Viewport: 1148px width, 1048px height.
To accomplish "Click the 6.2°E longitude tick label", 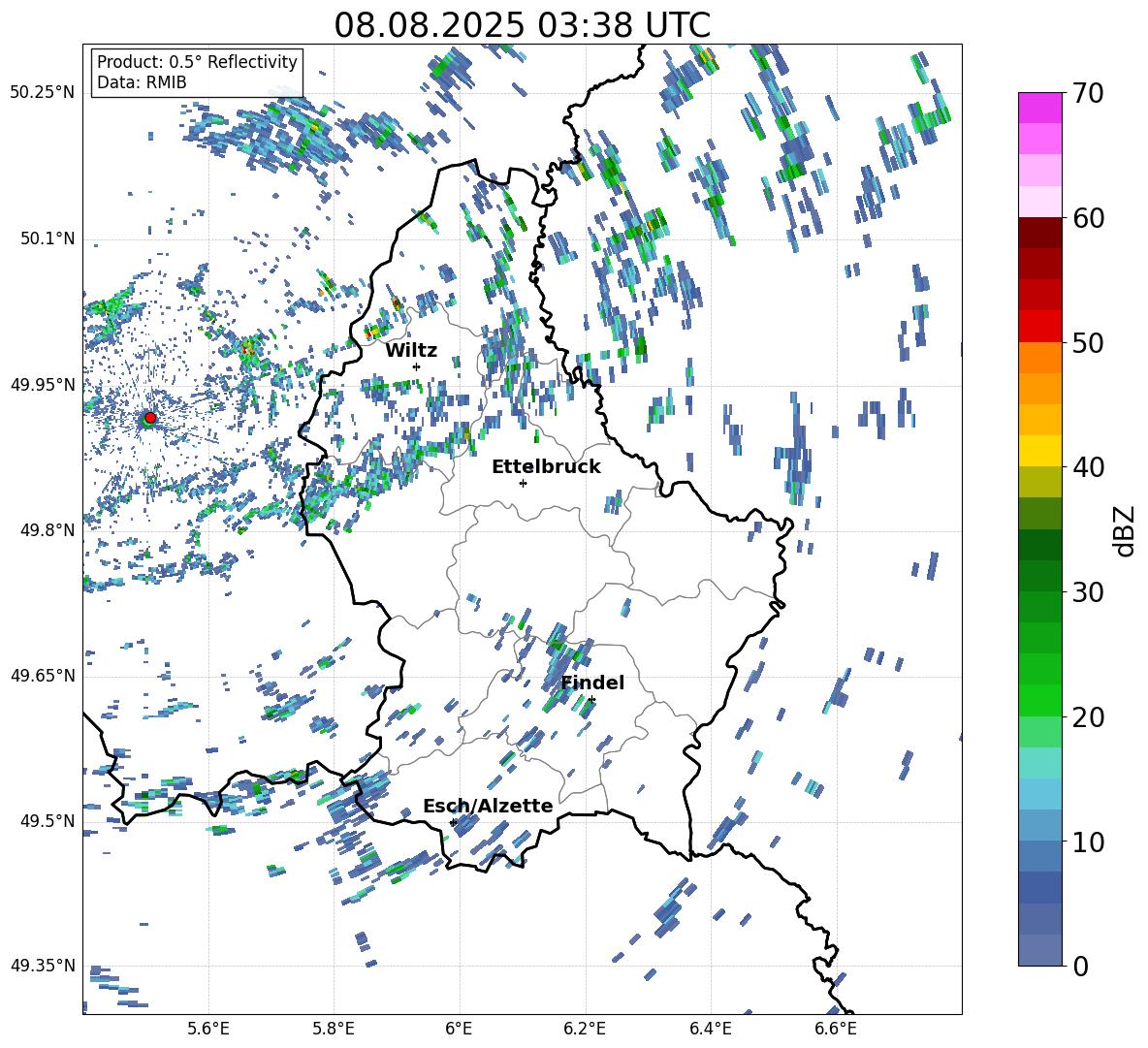I will (585, 1029).
